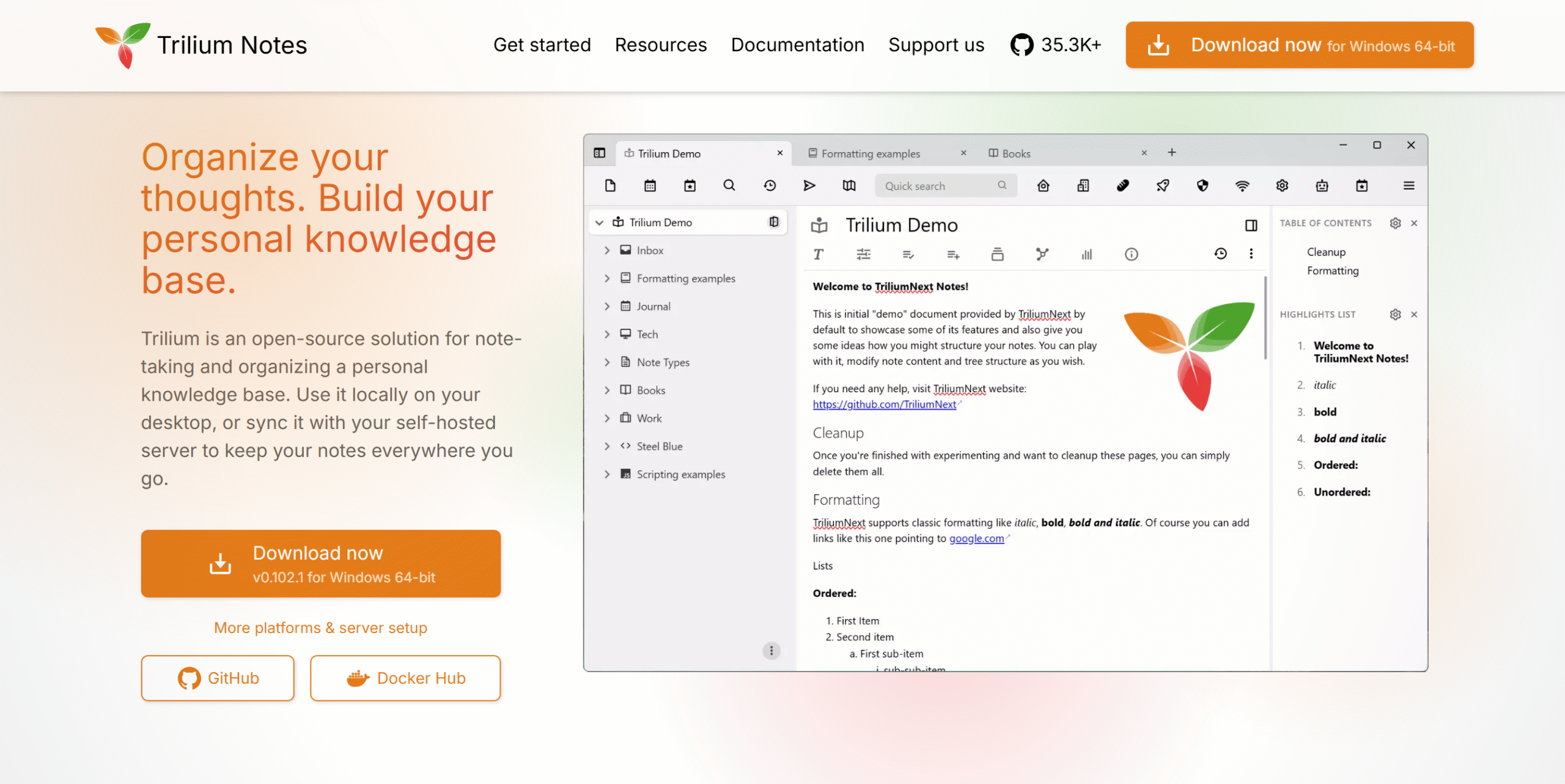
Task: Expand the Formatting examples tree node
Action: [607, 279]
